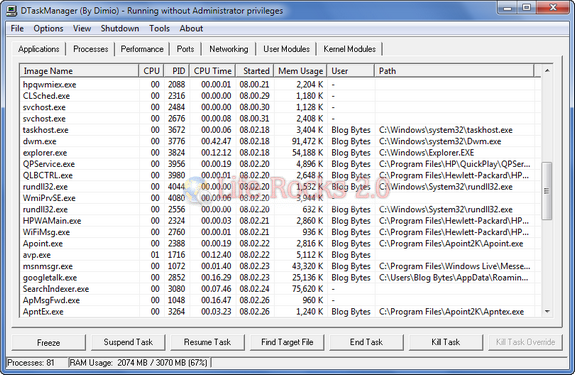This screenshot has height=375, width=575.
Task: Click the rundll32.exe row with PID 4044
Action: tap(280, 187)
